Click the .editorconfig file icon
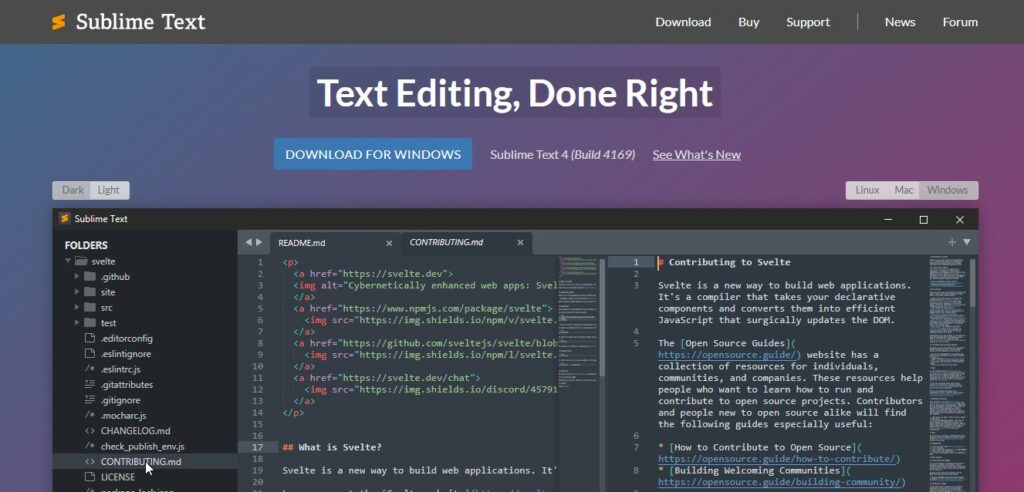Image resolution: width=1024 pixels, height=492 pixels. click(90, 338)
